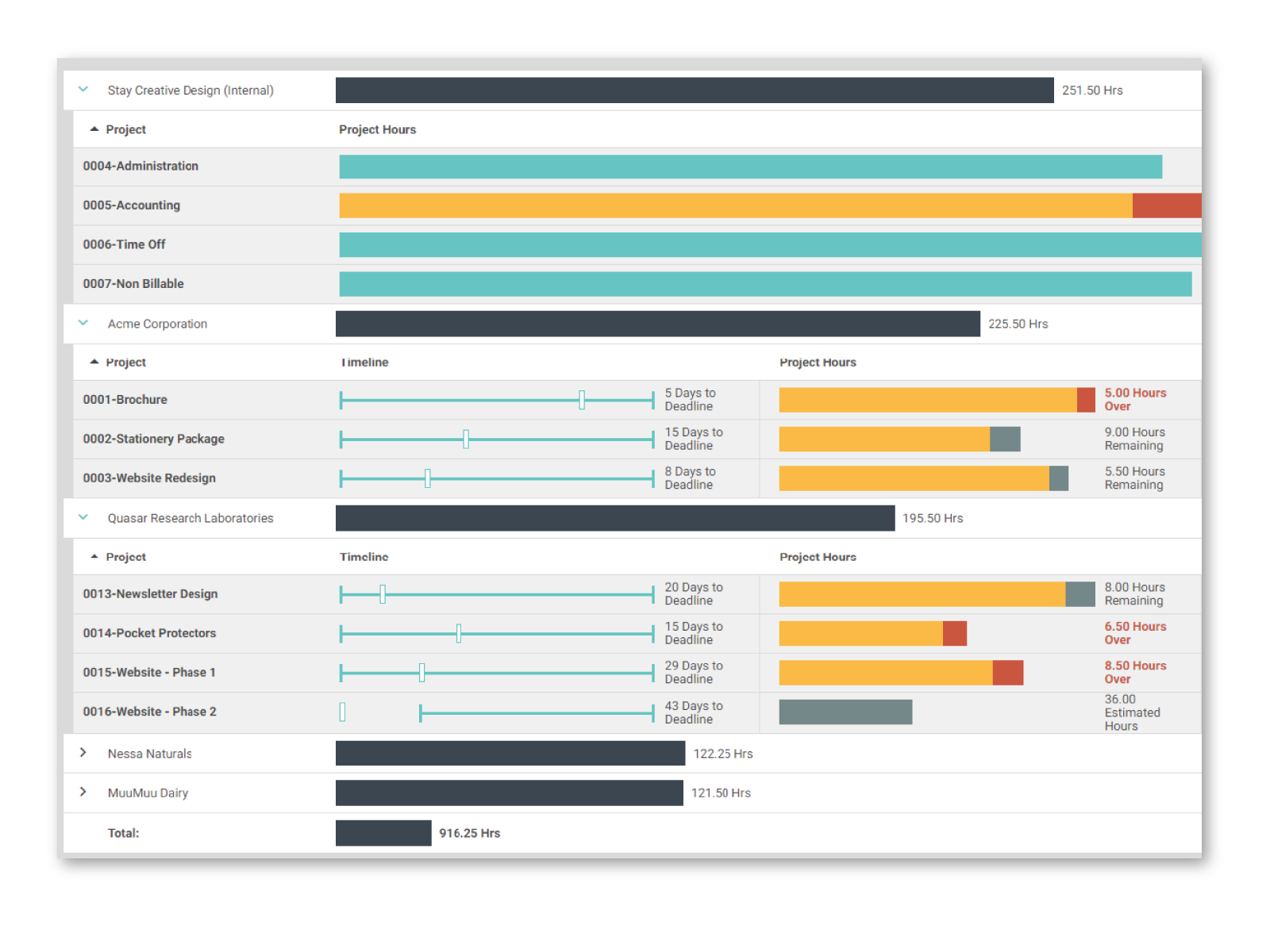
Task: Click the 0016-Website - Phase 2 start marker
Action: point(342,712)
